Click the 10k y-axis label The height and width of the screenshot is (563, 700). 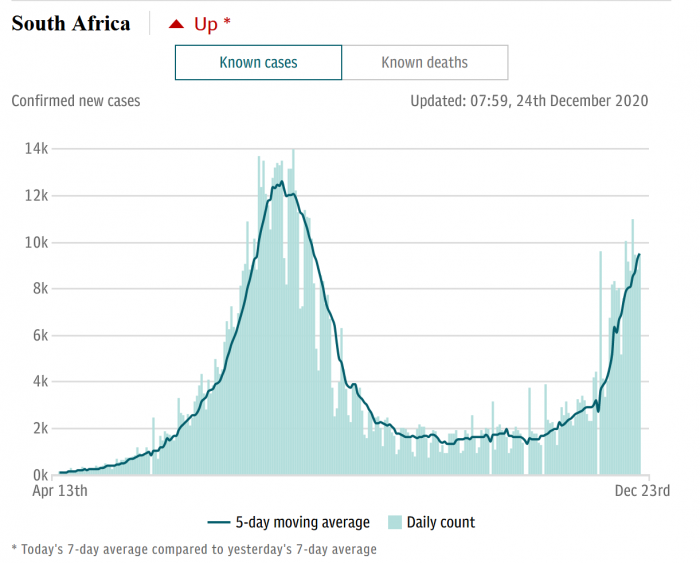click(x=37, y=242)
